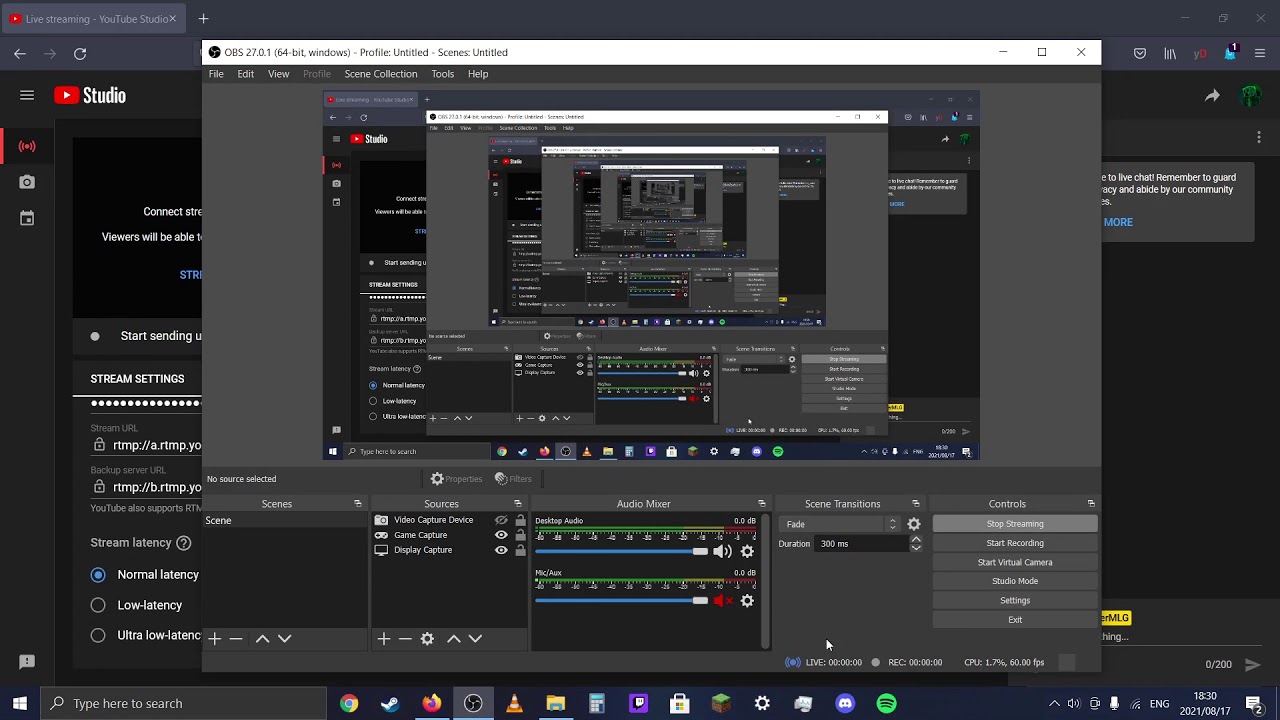Click the share arrow icon in YouTube Studio
Screen dimensions: 1280x720
click(1212, 96)
